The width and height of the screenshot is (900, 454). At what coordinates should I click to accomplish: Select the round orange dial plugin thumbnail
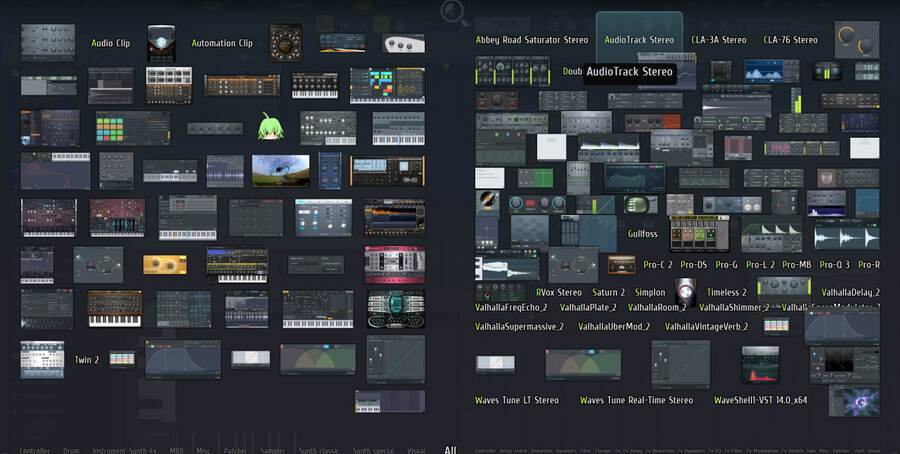pos(285,43)
